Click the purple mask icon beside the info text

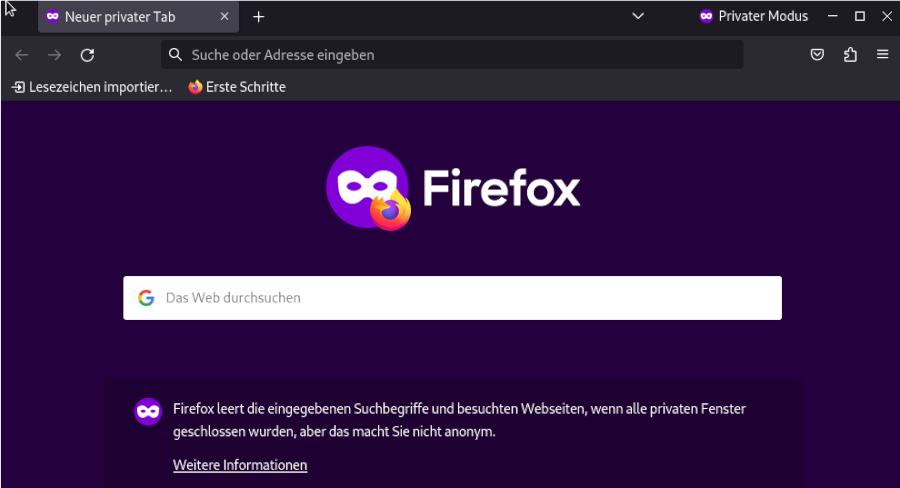pos(148,411)
